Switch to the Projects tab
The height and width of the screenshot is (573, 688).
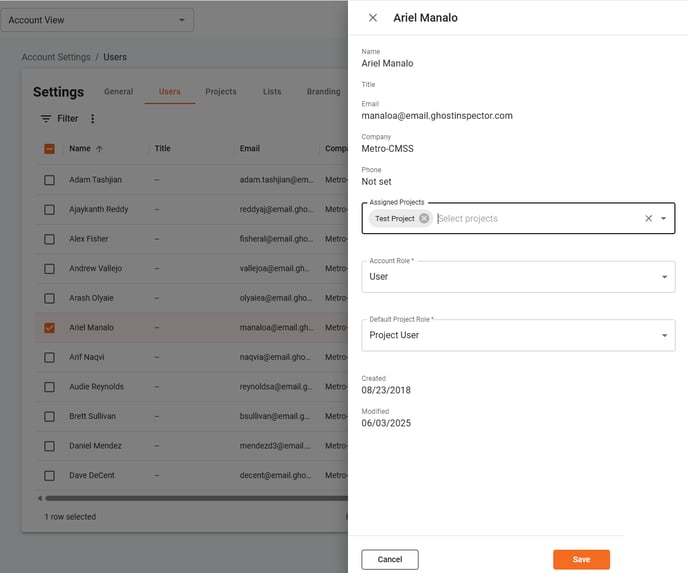coord(221,91)
